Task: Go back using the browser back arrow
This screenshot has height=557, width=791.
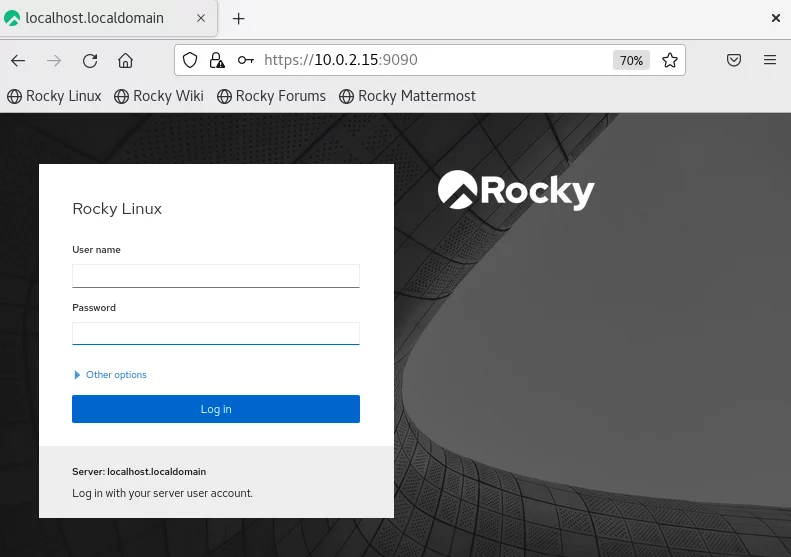Action: (x=18, y=61)
